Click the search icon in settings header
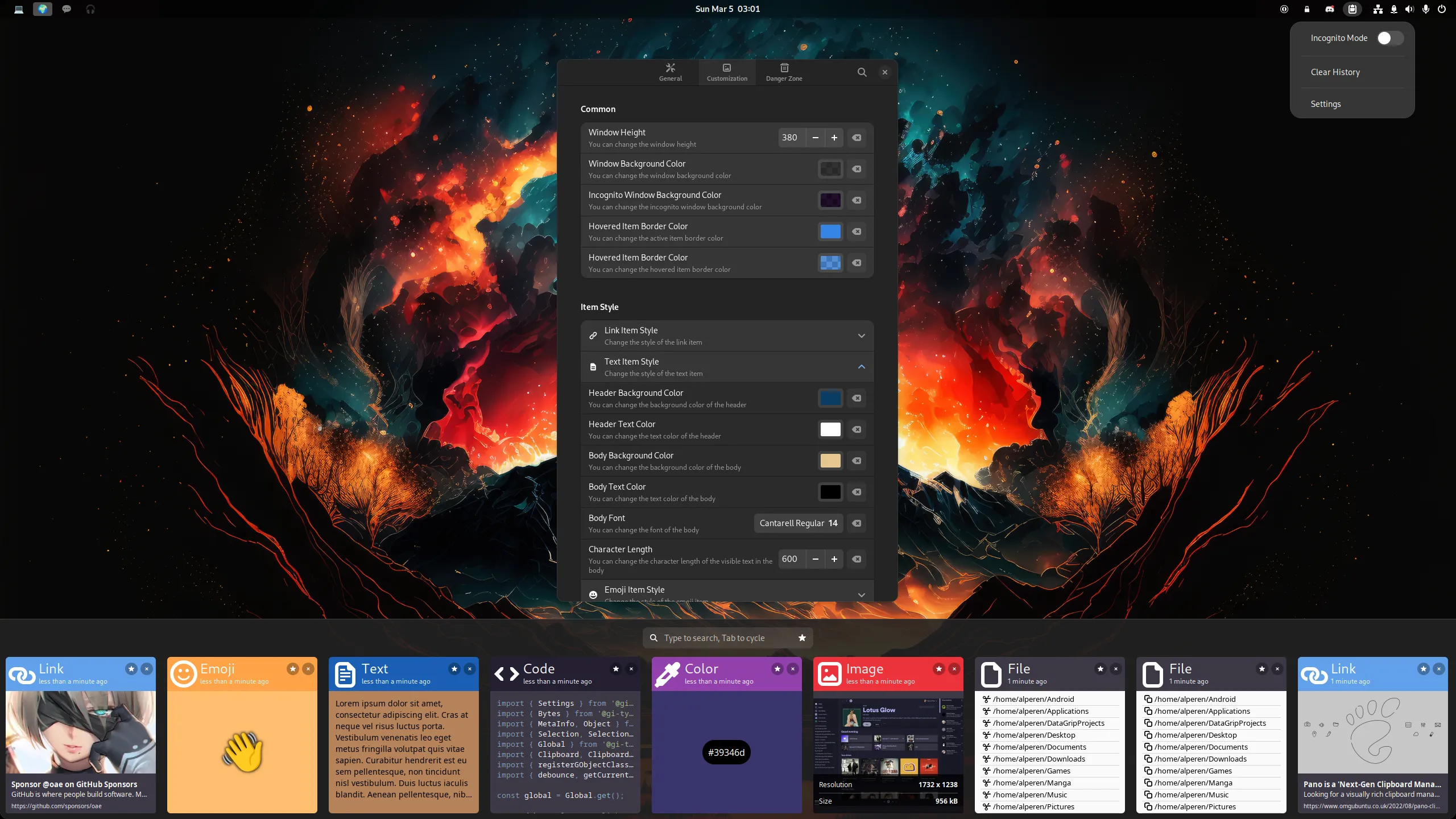The image size is (1456, 819). (862, 72)
